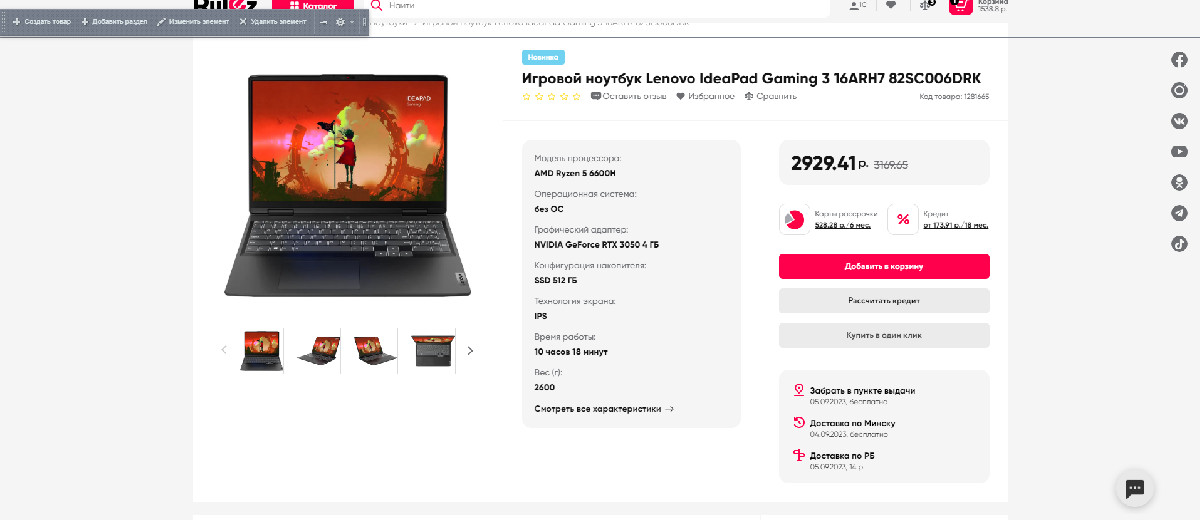
Task: Expand the admin panel gear settings dropdown
Action: [344, 21]
